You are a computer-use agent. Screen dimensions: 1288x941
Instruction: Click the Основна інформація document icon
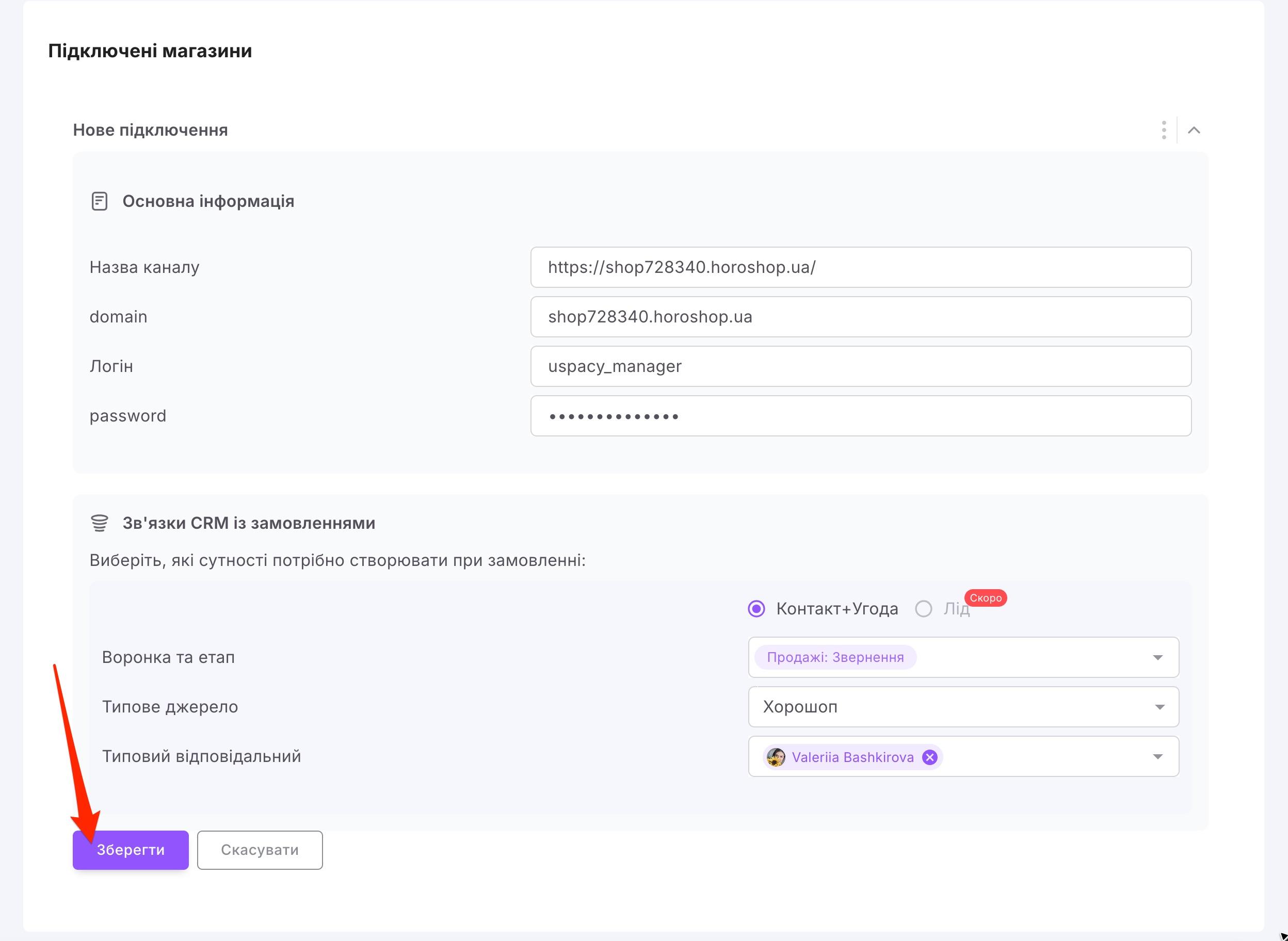100,201
